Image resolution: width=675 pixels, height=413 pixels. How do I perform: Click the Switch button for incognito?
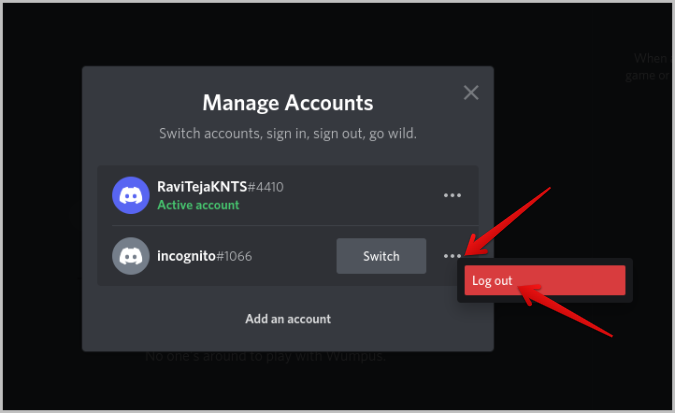pos(381,256)
